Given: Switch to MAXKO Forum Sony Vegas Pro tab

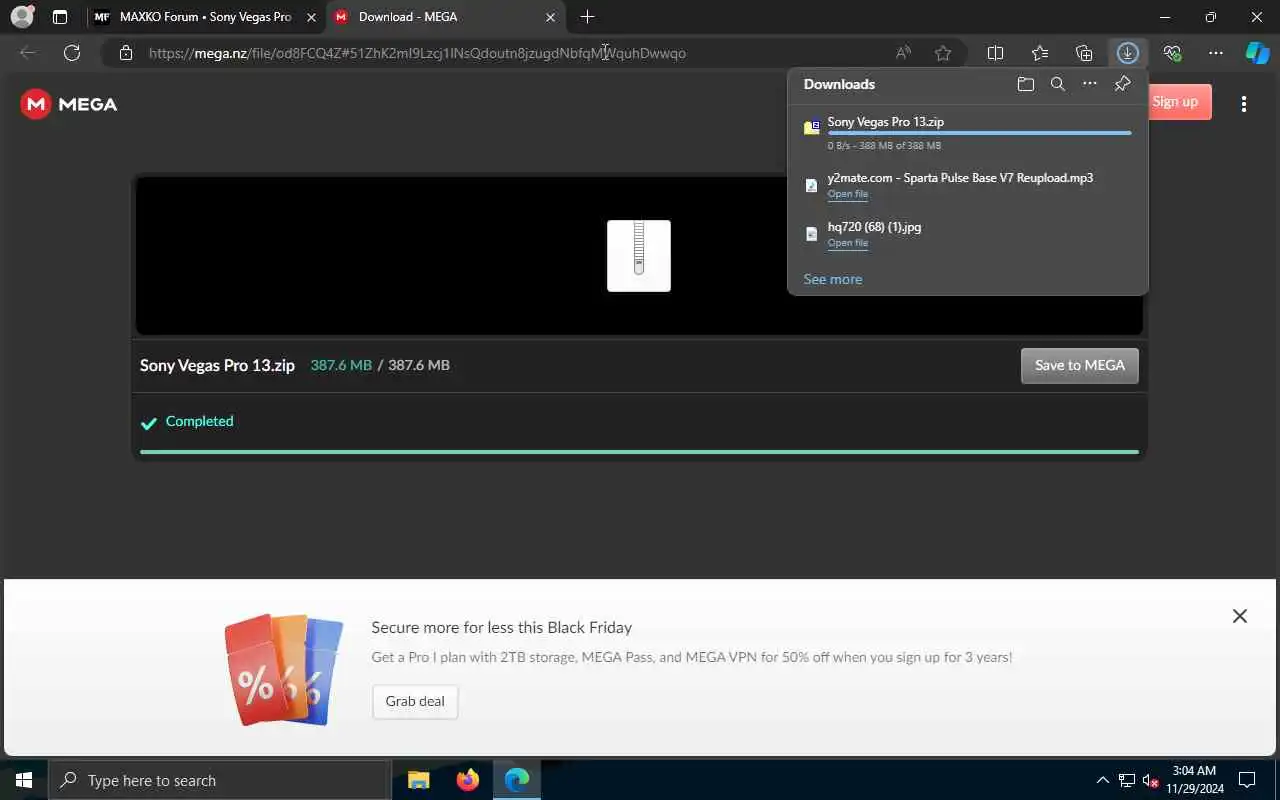Looking at the screenshot, I should (x=205, y=17).
